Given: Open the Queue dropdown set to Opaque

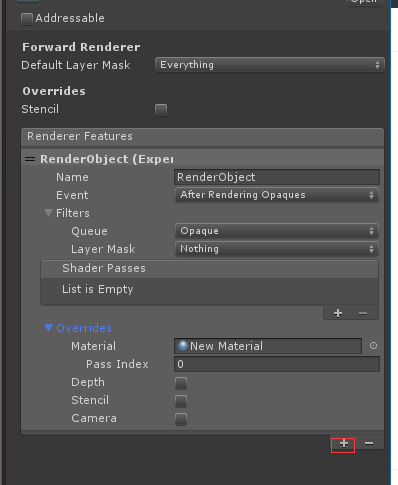Looking at the screenshot, I should [277, 231].
